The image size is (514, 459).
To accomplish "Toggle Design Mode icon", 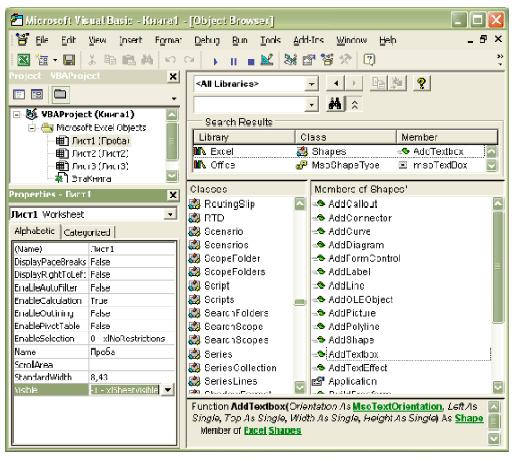I will (x=267, y=60).
